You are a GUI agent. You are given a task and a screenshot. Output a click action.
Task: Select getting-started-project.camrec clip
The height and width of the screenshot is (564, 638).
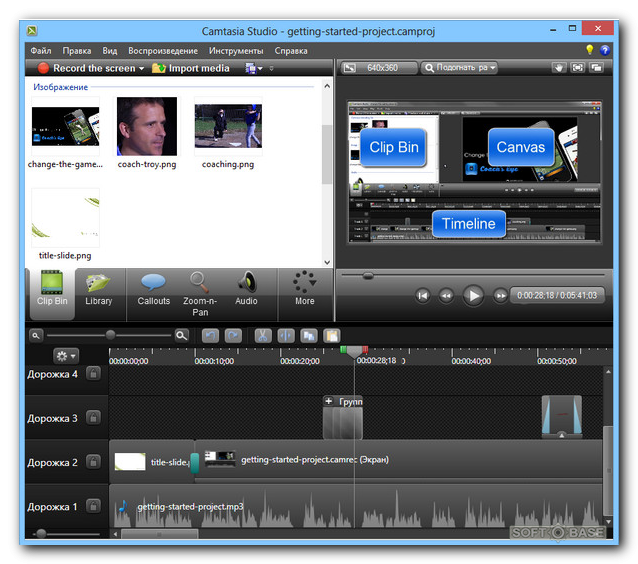tap(398, 460)
